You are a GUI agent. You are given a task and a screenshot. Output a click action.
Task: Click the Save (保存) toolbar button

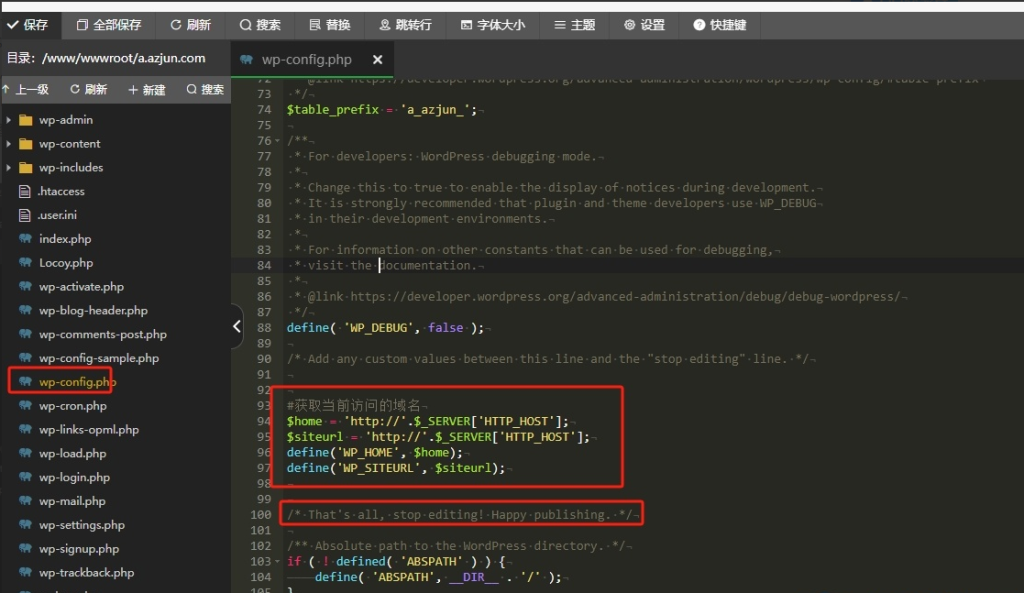(29, 25)
